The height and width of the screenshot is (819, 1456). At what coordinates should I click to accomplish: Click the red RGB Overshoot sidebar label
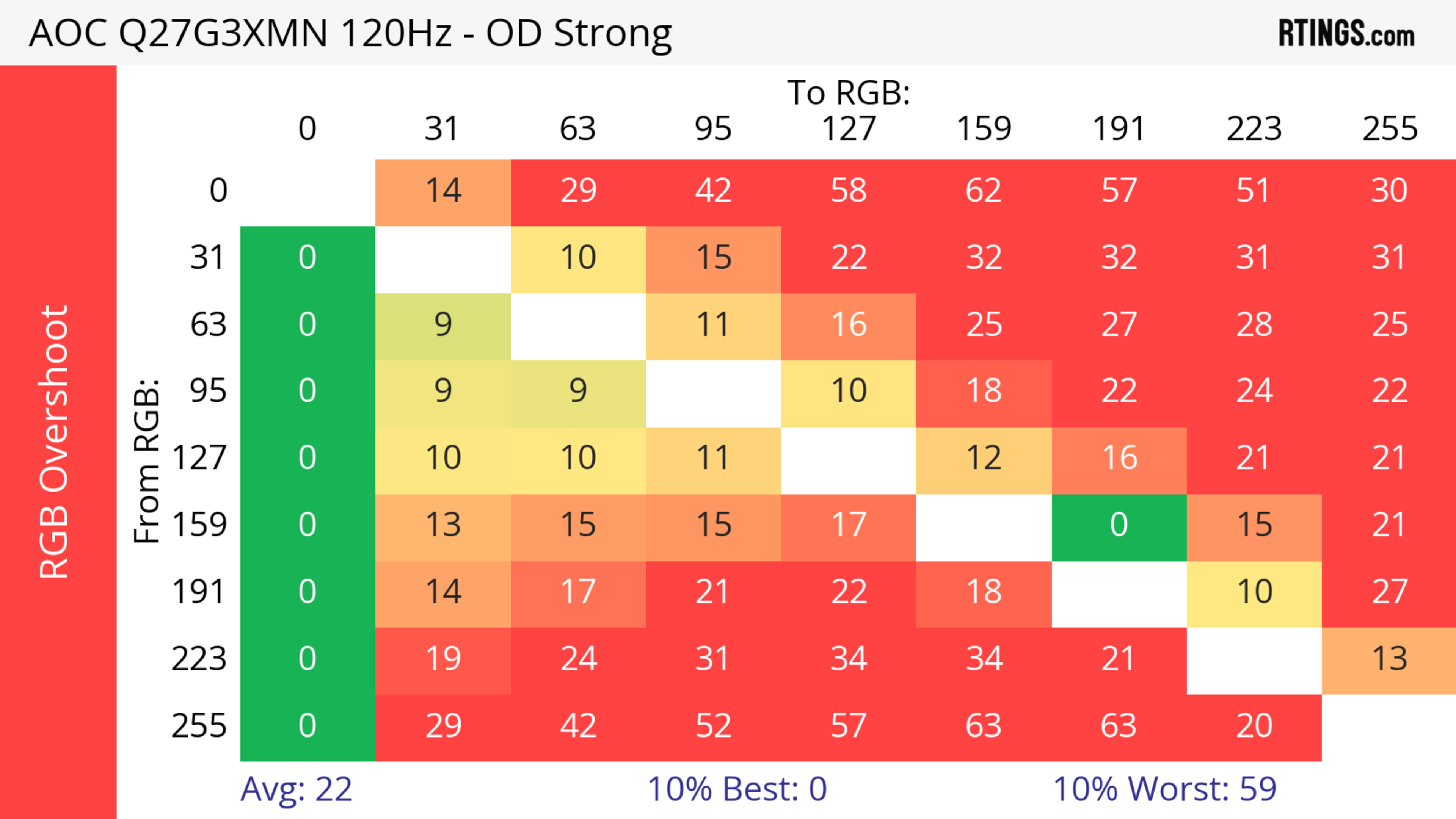(x=55, y=442)
